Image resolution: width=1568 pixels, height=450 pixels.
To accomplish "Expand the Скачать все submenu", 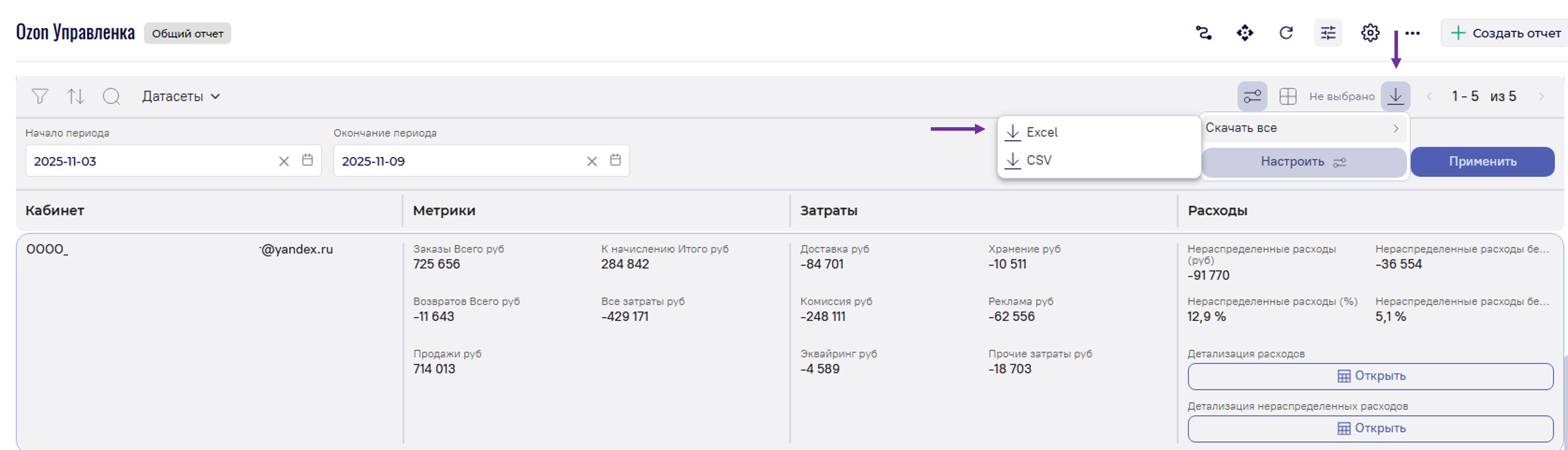I will coord(1303,128).
